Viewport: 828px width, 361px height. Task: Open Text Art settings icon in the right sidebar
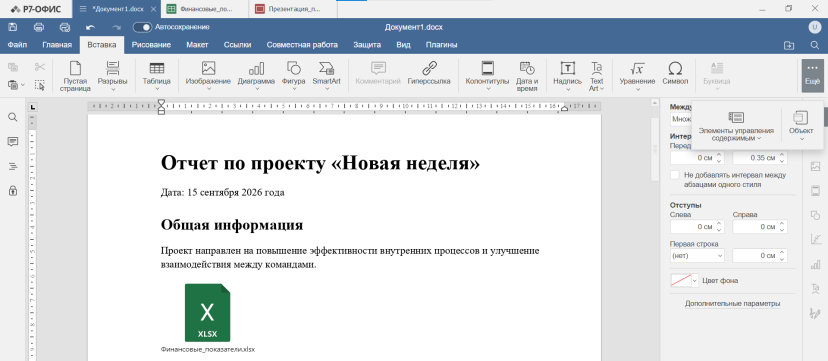pyautogui.click(x=815, y=289)
